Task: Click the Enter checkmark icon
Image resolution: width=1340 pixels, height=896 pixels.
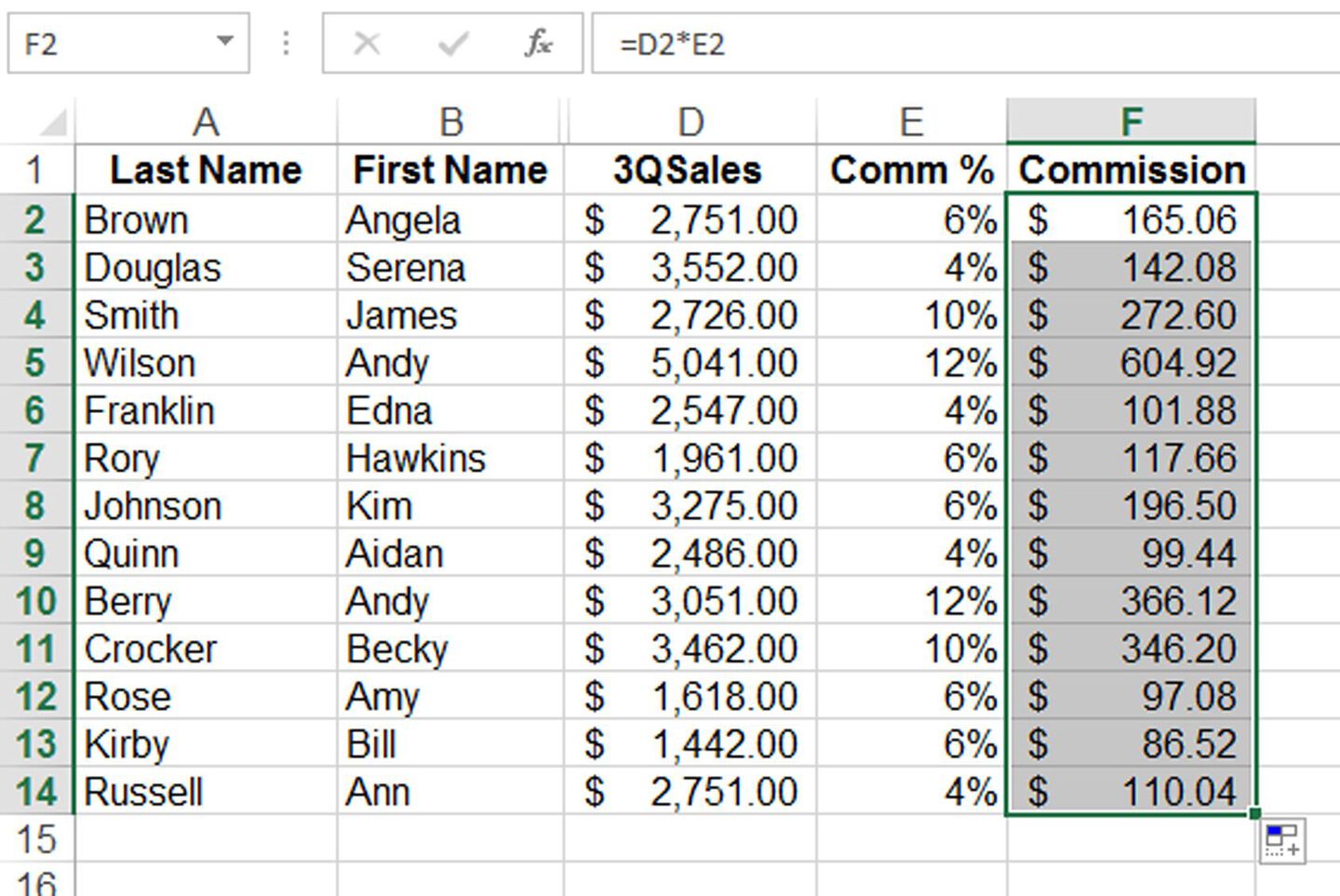Action: [451, 42]
